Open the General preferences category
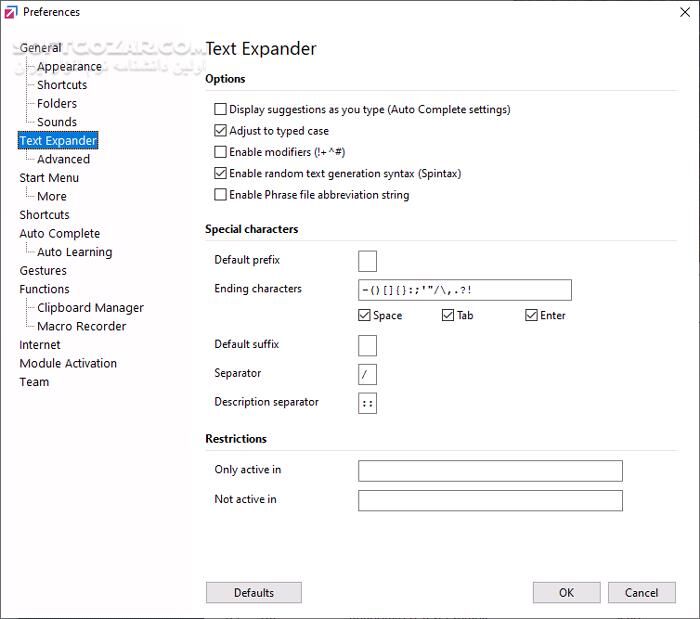The height and width of the screenshot is (619, 700). pyautogui.click(x=40, y=48)
